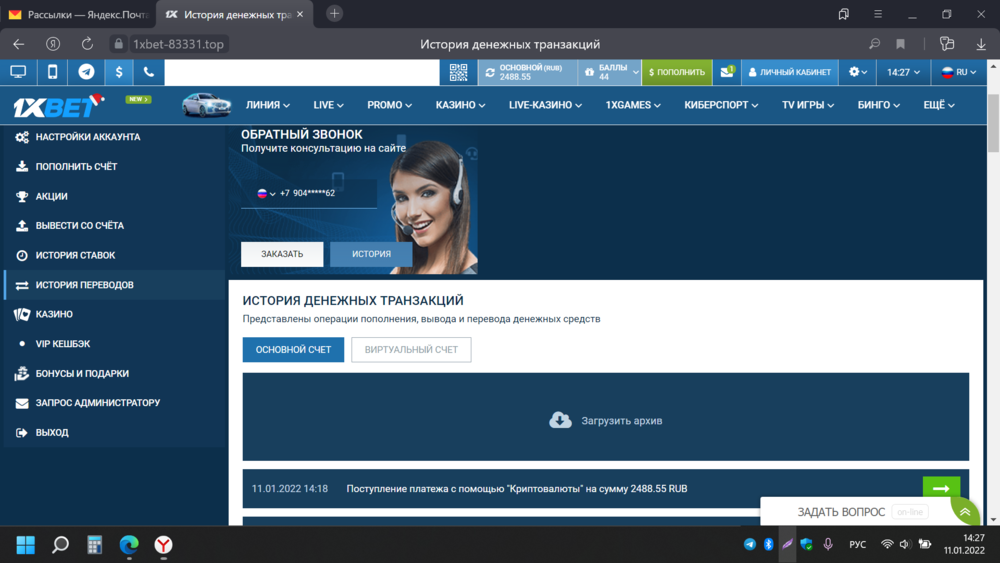The width and height of the screenshot is (1000, 563).
Task: Select ИСТОРИЯ ПЕРЕВОДОВ in sidebar
Action: coord(115,284)
